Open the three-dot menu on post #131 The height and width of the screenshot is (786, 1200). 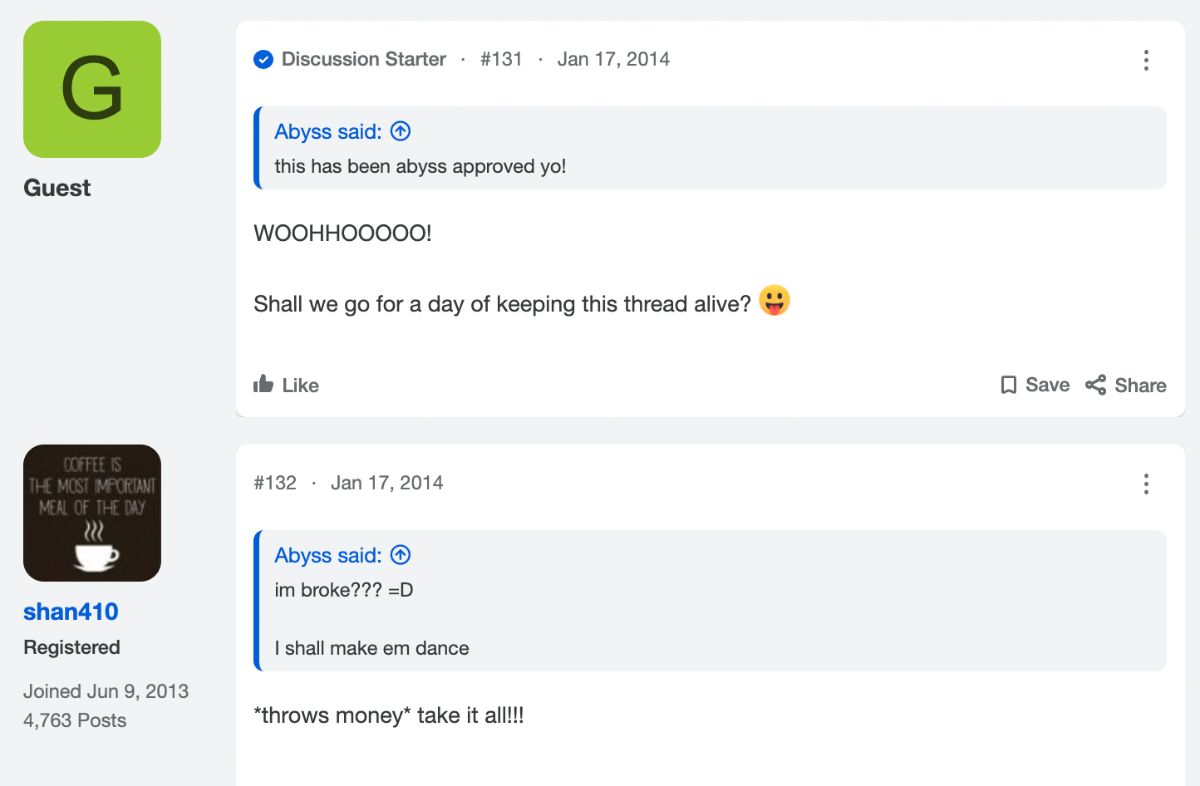point(1146,60)
